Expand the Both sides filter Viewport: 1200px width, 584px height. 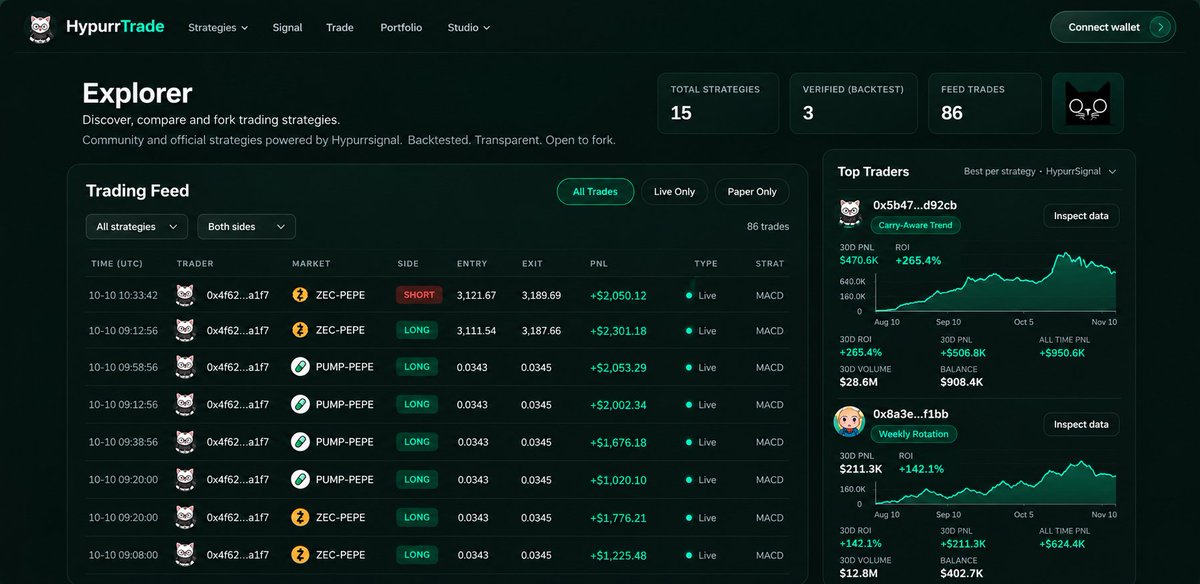[246, 227]
